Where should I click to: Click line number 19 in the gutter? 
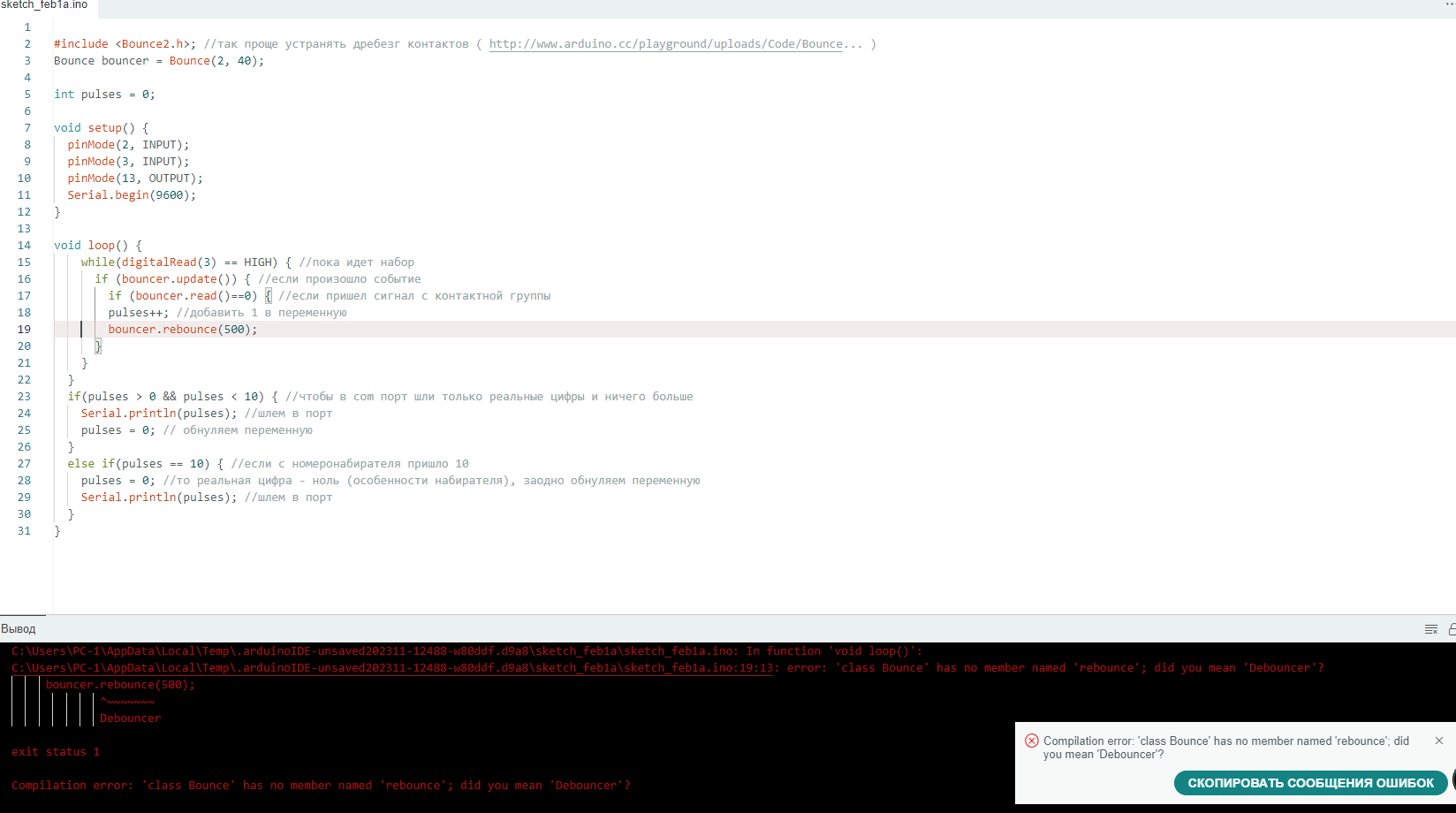pyautogui.click(x=24, y=330)
